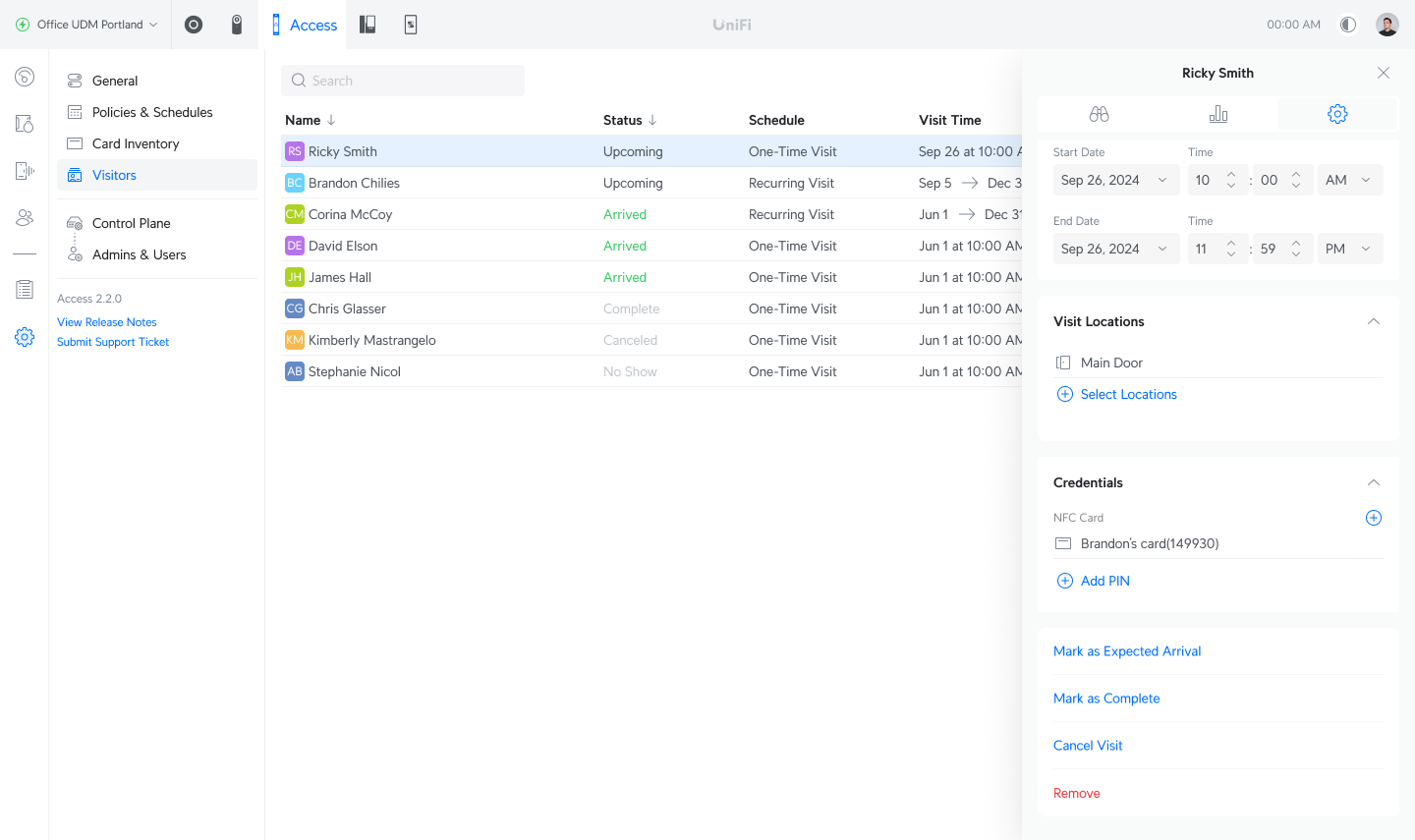1415x840 pixels.
Task: Select Visitors menu item
Action: tap(157, 175)
